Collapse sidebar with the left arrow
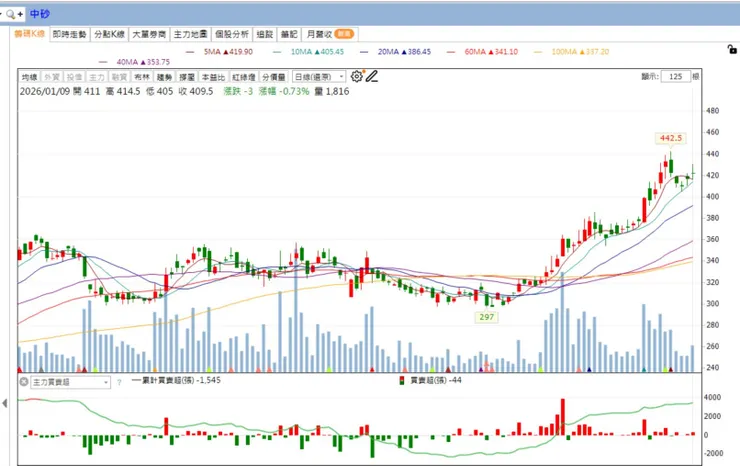 tap(4, 403)
